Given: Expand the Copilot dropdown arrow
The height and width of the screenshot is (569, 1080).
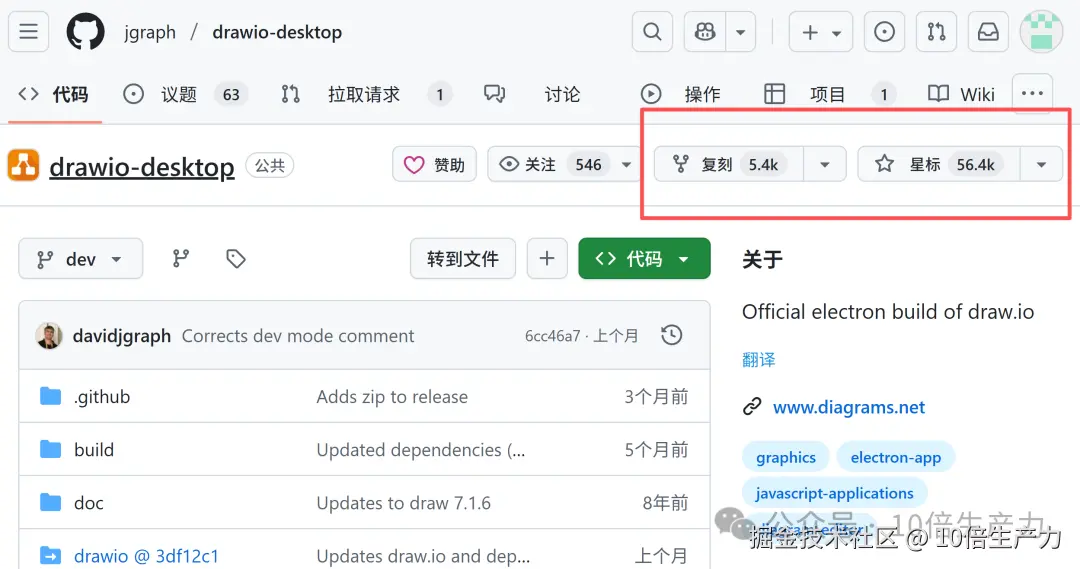Looking at the screenshot, I should tap(740, 32).
